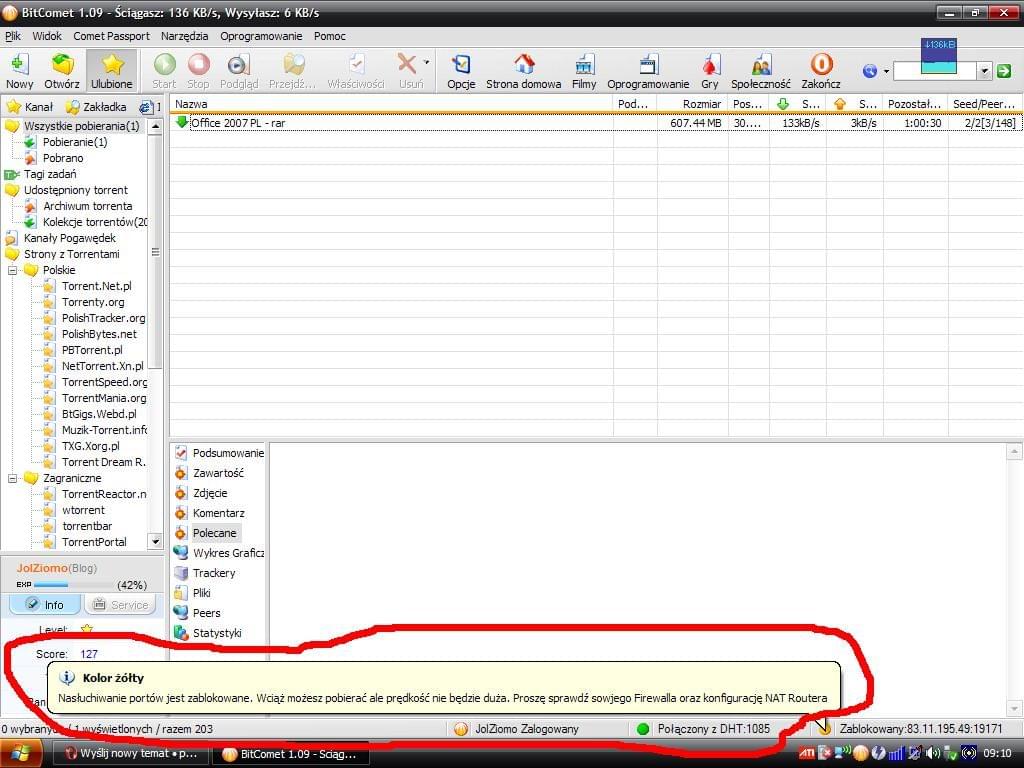The height and width of the screenshot is (768, 1024).
Task: Open Opcje settings icon
Action: tap(461, 71)
